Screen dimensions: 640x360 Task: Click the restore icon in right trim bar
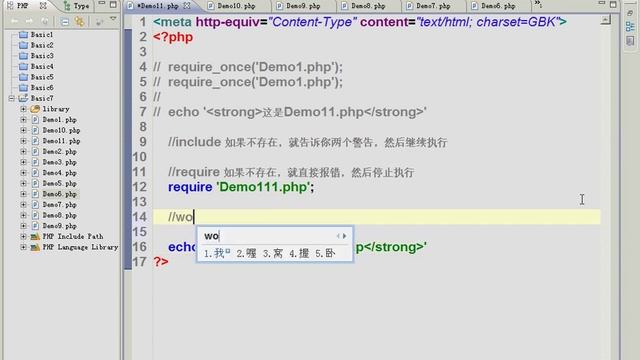[630, 13]
